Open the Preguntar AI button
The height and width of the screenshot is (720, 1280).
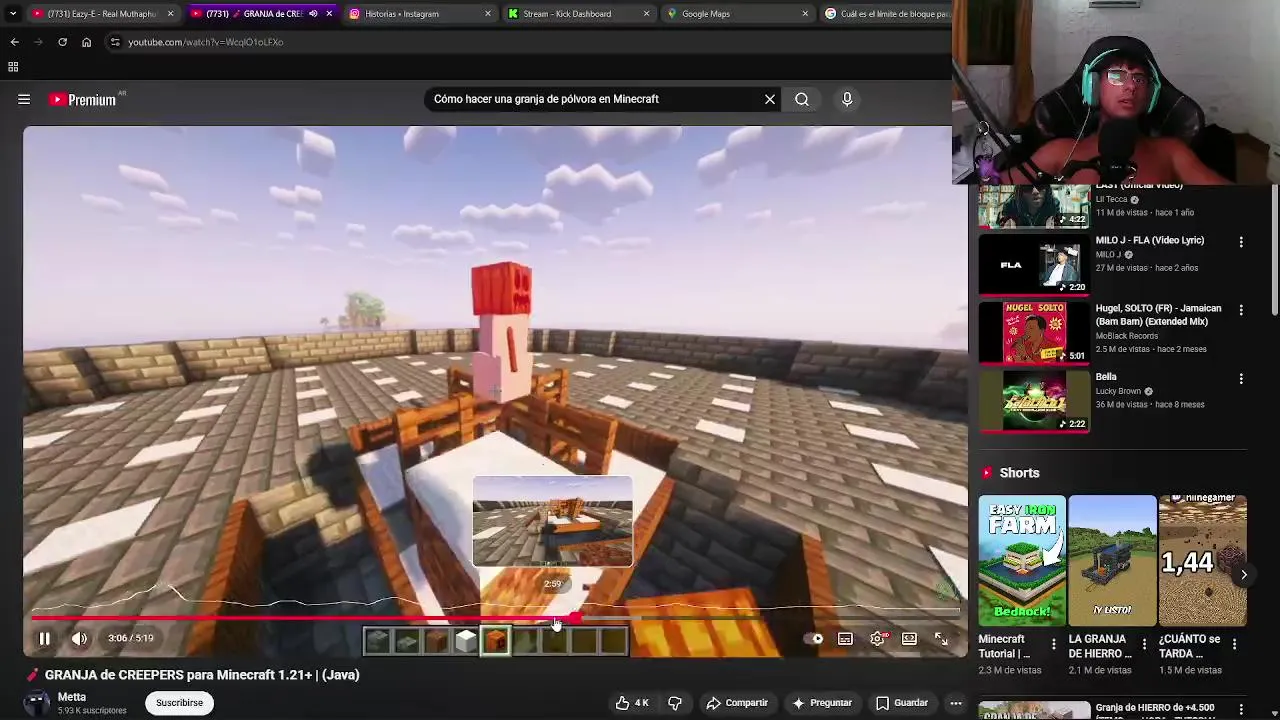pyautogui.click(x=822, y=703)
